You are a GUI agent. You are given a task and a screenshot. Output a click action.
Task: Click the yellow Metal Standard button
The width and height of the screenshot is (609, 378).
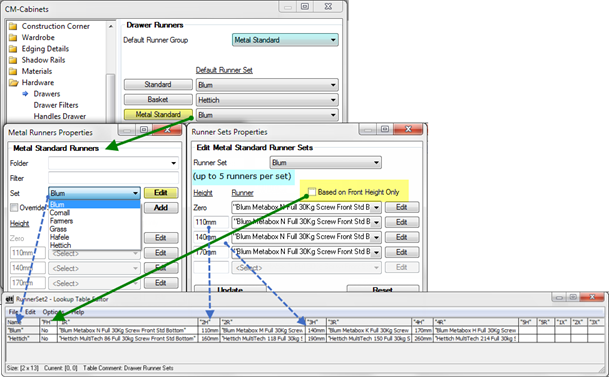(x=158, y=114)
